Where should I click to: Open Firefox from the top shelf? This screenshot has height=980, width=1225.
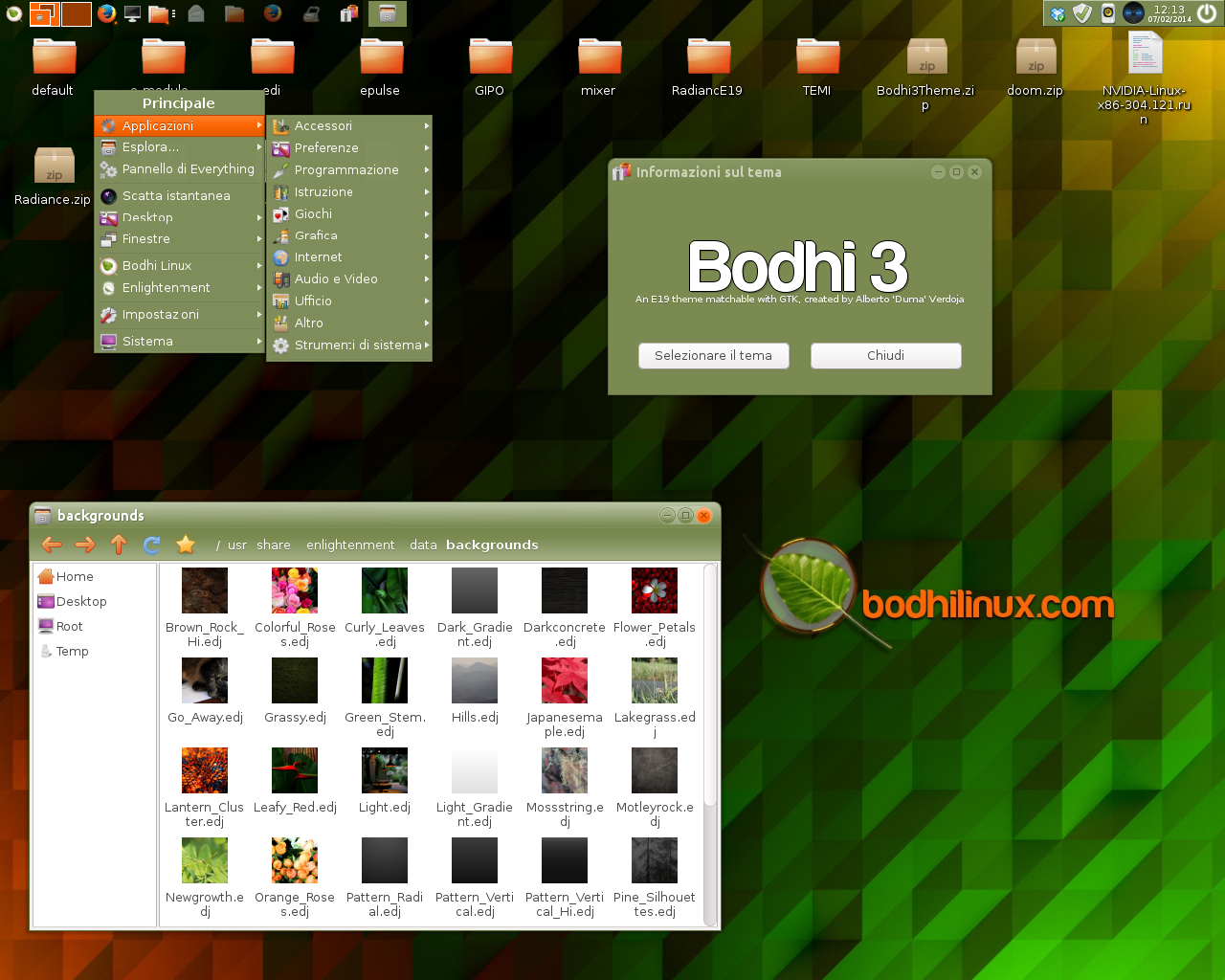[x=106, y=13]
